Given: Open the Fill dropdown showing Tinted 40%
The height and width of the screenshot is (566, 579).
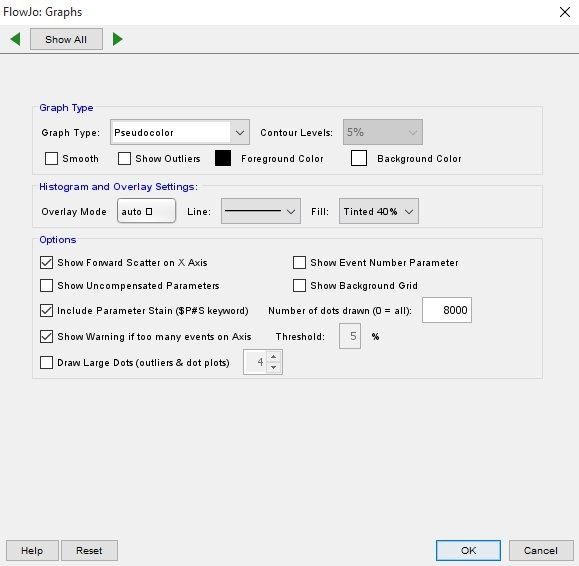Looking at the screenshot, I should [x=379, y=211].
